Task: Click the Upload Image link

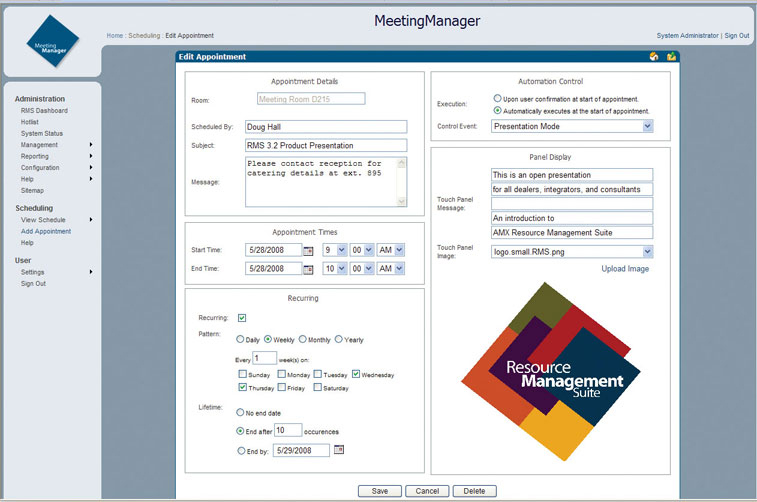Action: coord(625,269)
